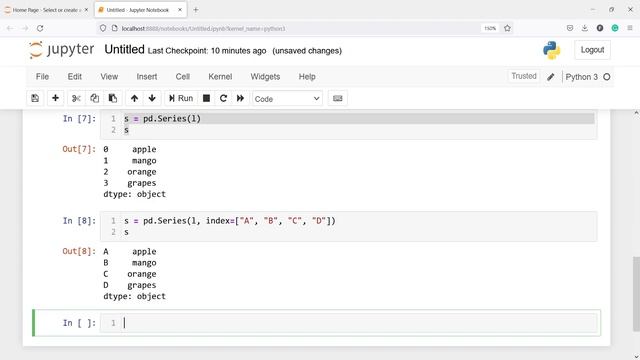The width and height of the screenshot is (640, 360).
Task: Click the dark account extension icon
Action: (600, 28)
